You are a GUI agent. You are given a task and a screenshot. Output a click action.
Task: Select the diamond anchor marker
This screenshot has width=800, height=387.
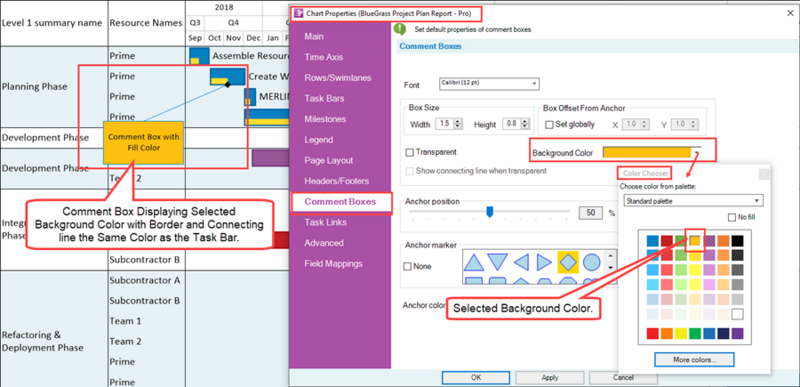point(568,262)
